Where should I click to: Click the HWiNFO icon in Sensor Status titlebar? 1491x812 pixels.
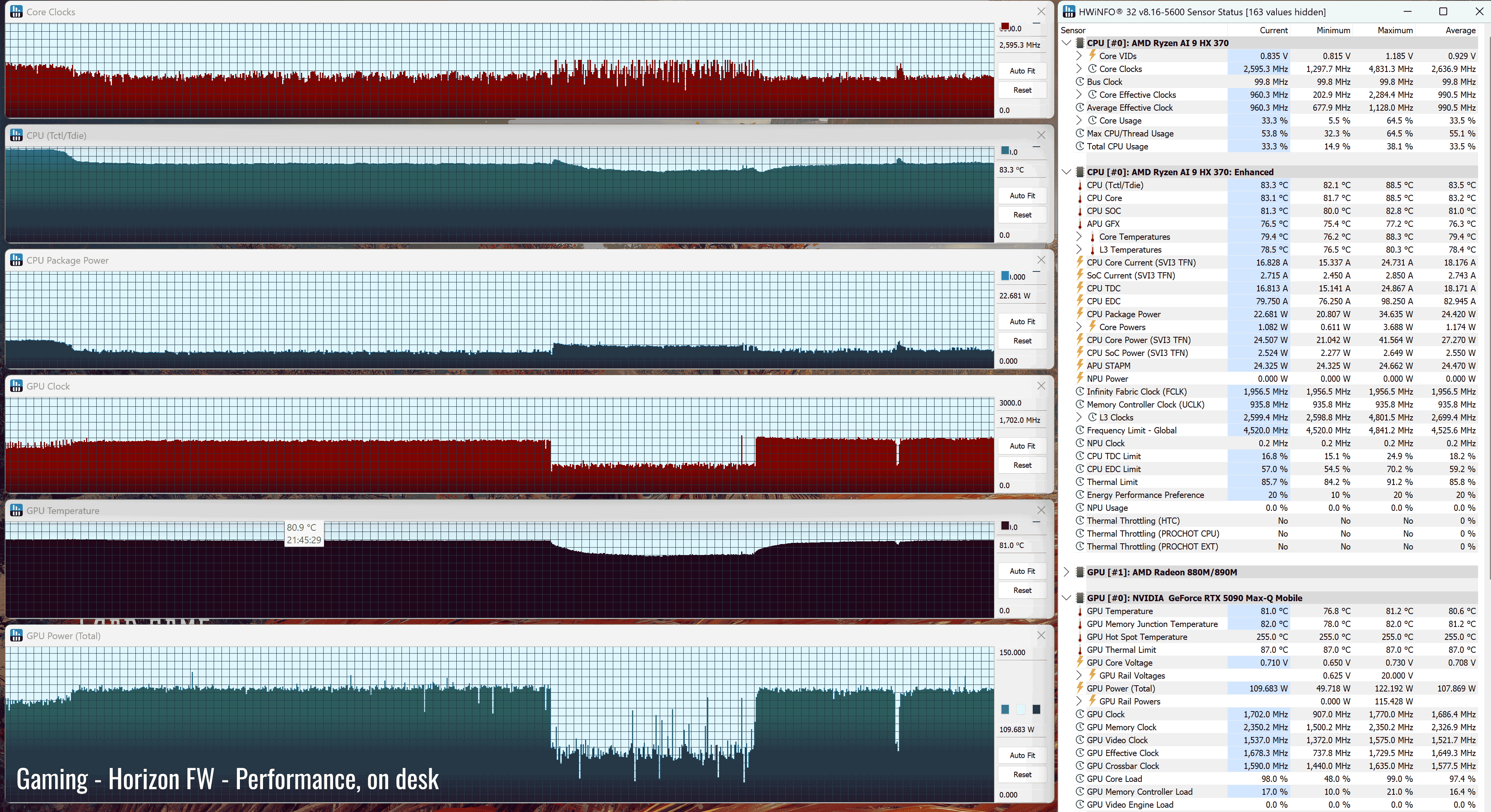click(1069, 12)
